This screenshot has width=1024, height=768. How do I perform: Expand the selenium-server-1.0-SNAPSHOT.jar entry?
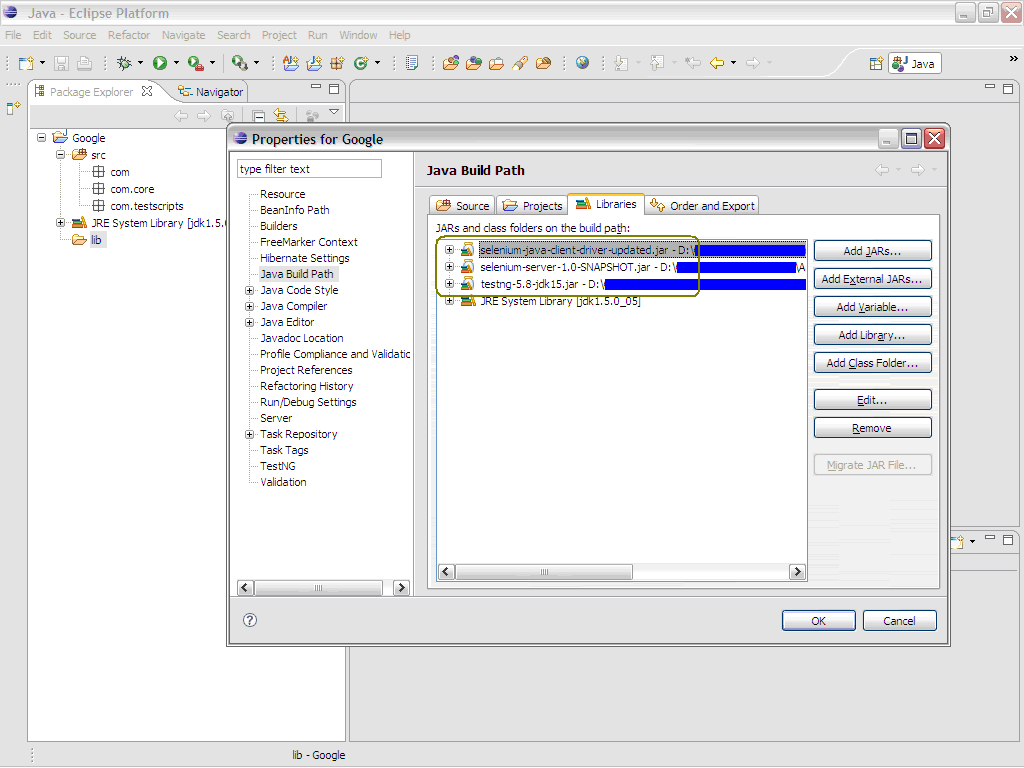coord(449,266)
